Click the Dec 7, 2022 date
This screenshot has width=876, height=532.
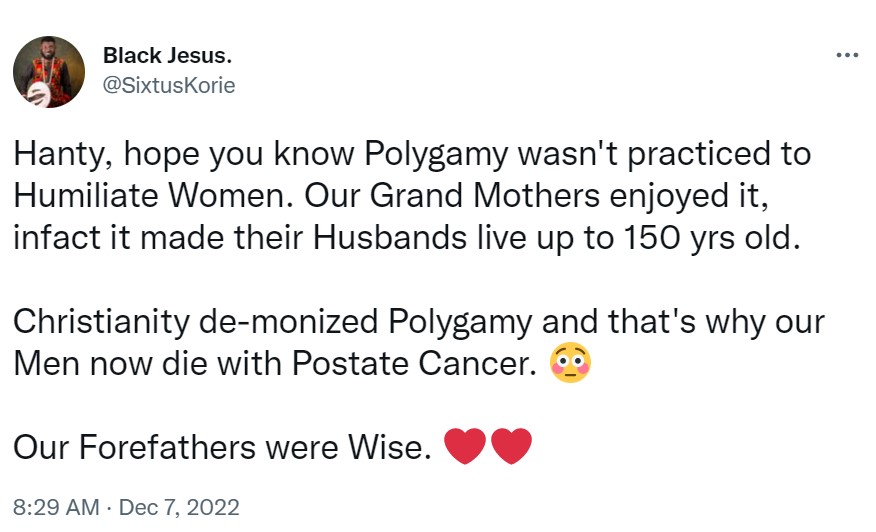pyautogui.click(x=179, y=507)
